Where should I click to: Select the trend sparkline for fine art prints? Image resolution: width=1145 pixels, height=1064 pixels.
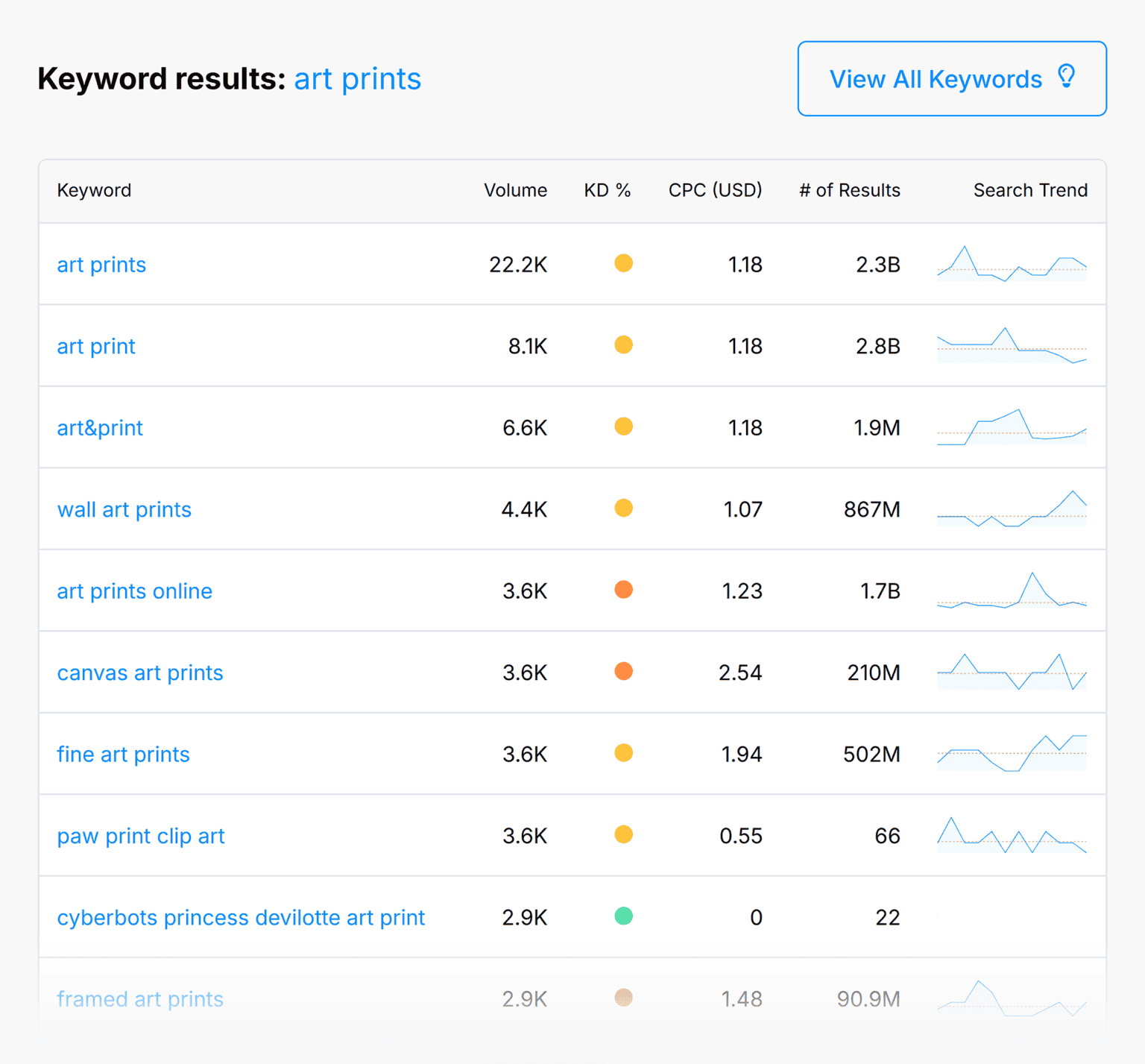pos(1012,754)
